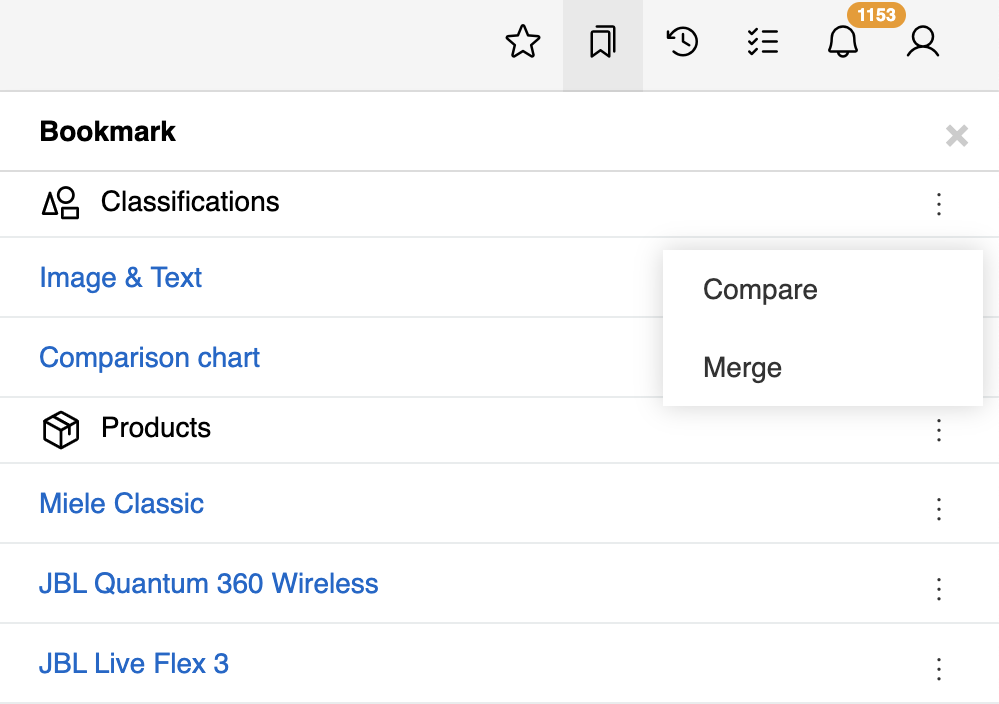Image resolution: width=999 pixels, height=704 pixels.
Task: Open the Products three-dot menu
Action: [938, 430]
